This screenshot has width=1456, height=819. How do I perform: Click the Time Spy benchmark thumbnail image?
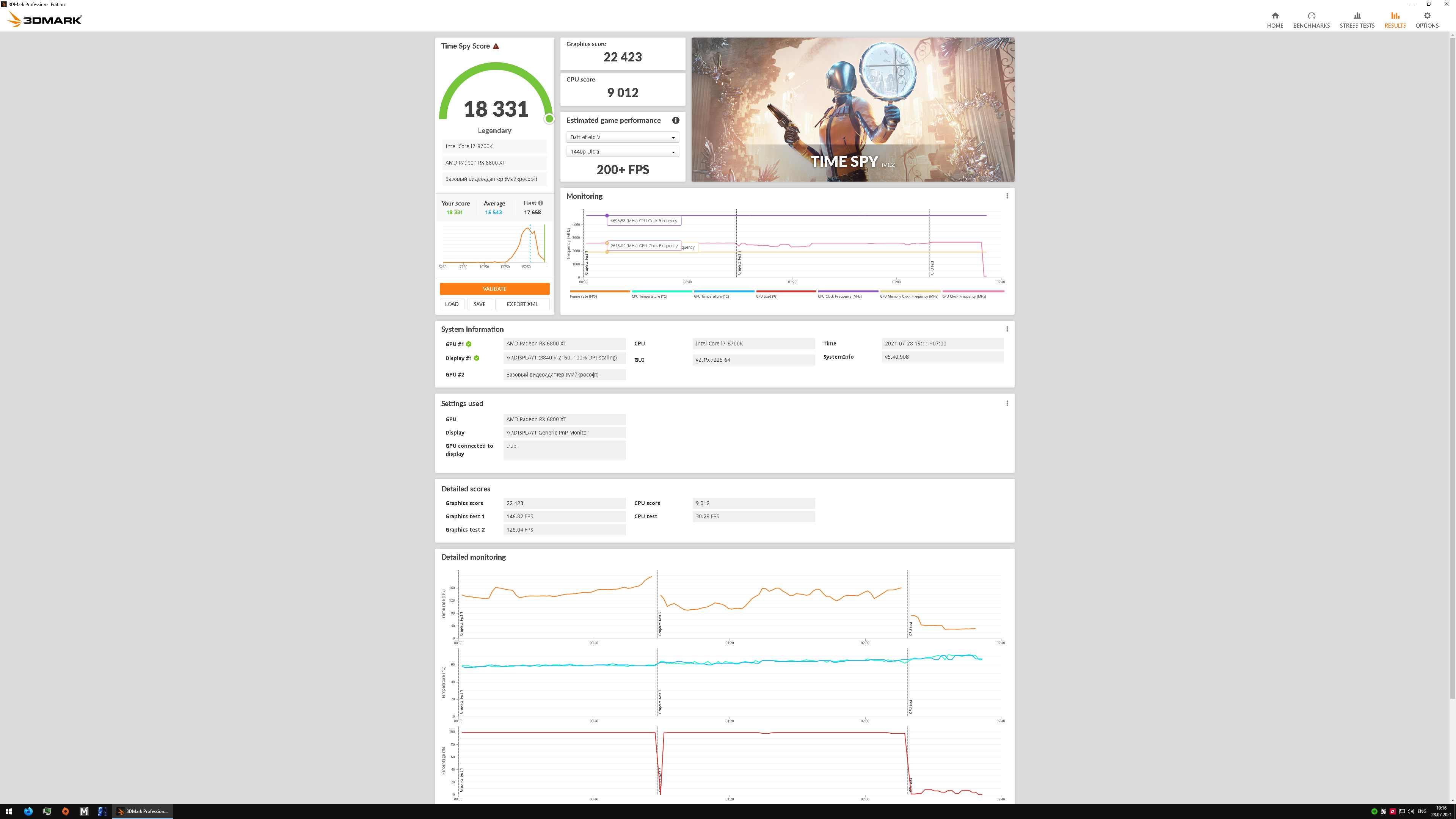852,110
